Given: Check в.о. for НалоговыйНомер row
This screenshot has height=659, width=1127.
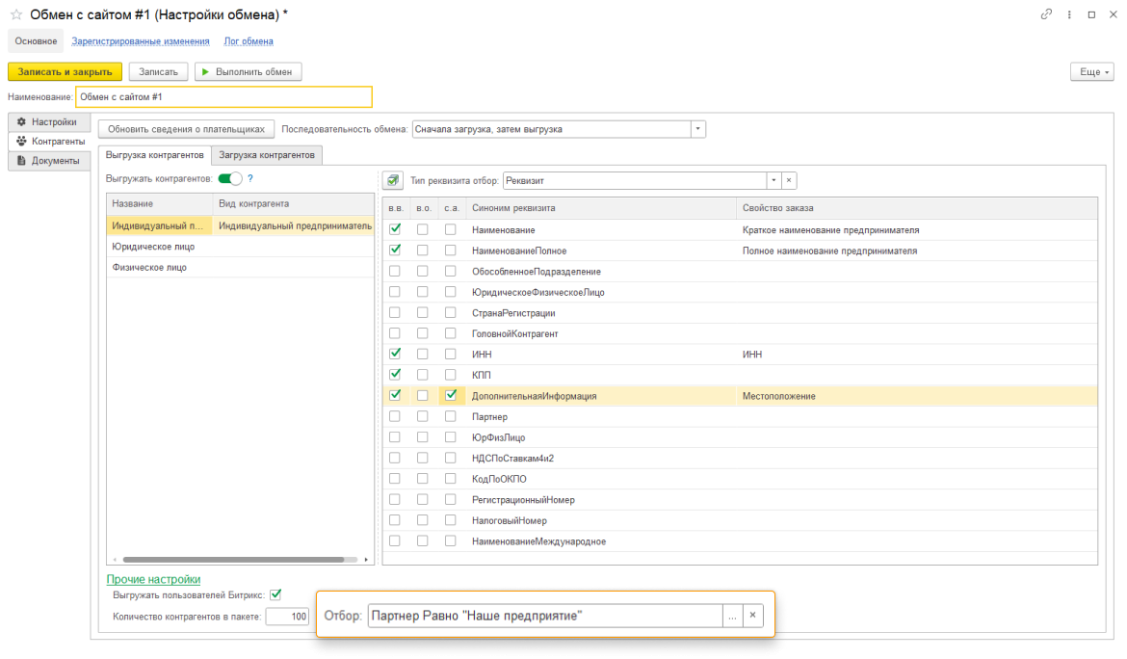Looking at the screenshot, I should (423, 520).
